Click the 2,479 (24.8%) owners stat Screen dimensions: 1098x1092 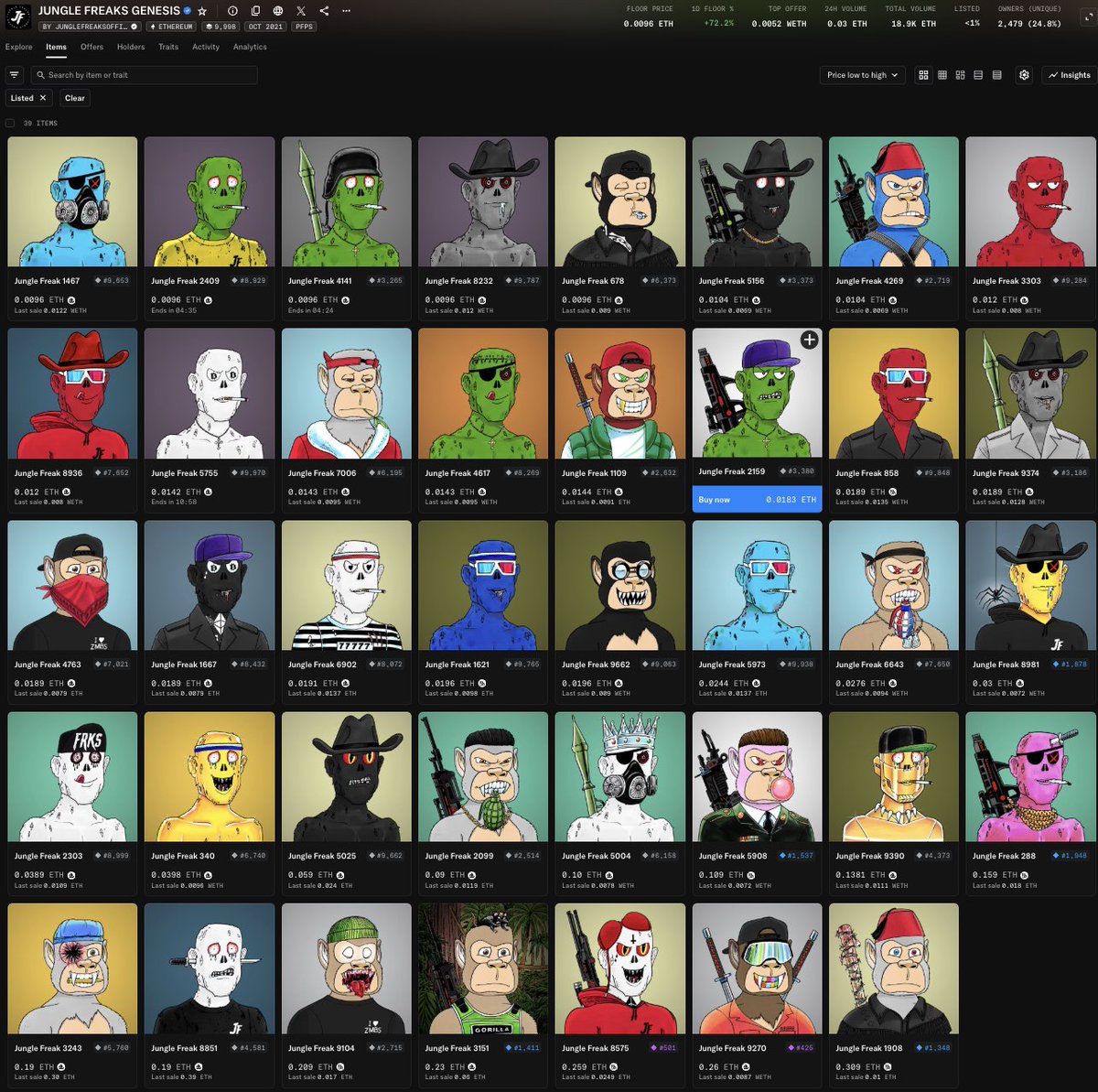click(1029, 24)
